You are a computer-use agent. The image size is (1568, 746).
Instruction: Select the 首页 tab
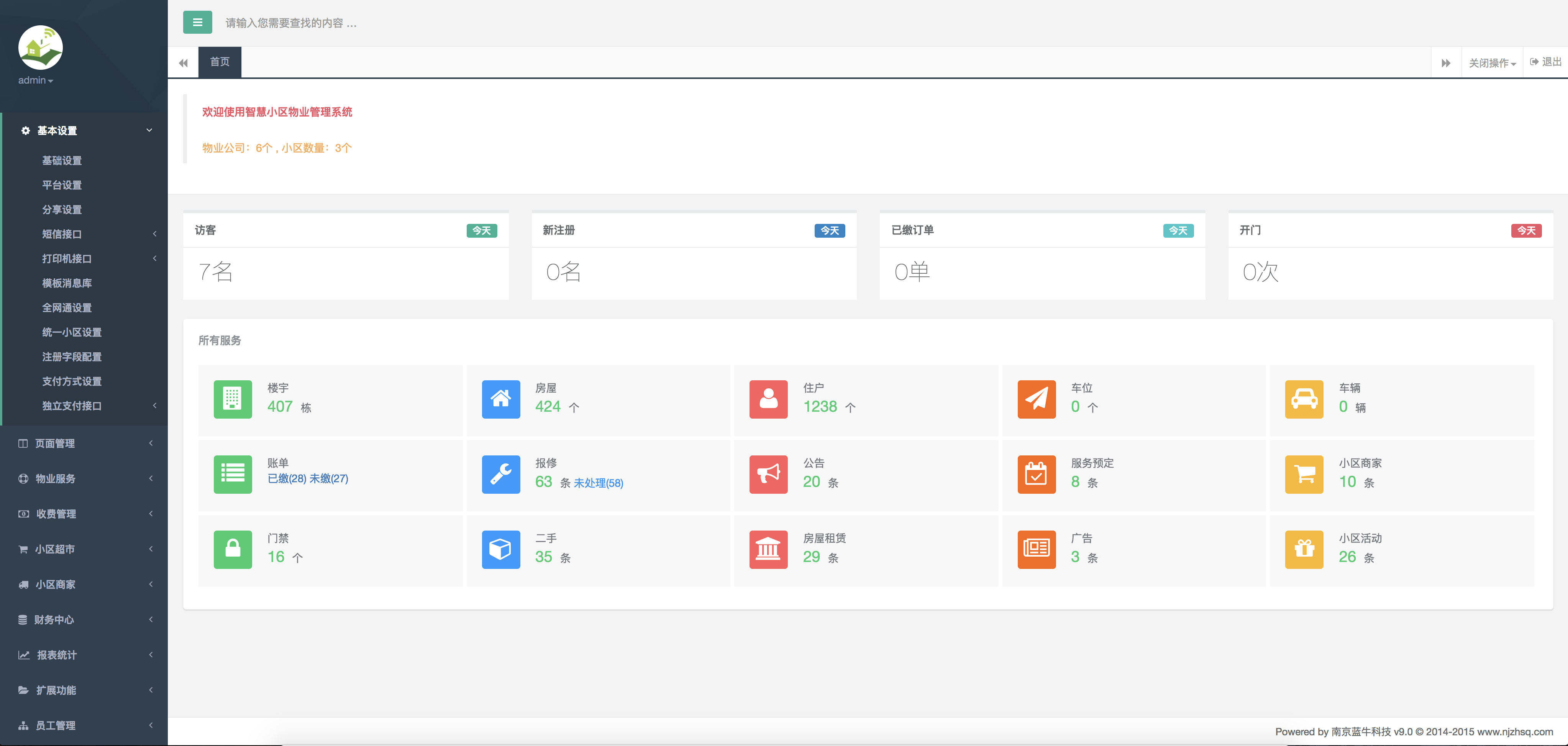tap(220, 62)
